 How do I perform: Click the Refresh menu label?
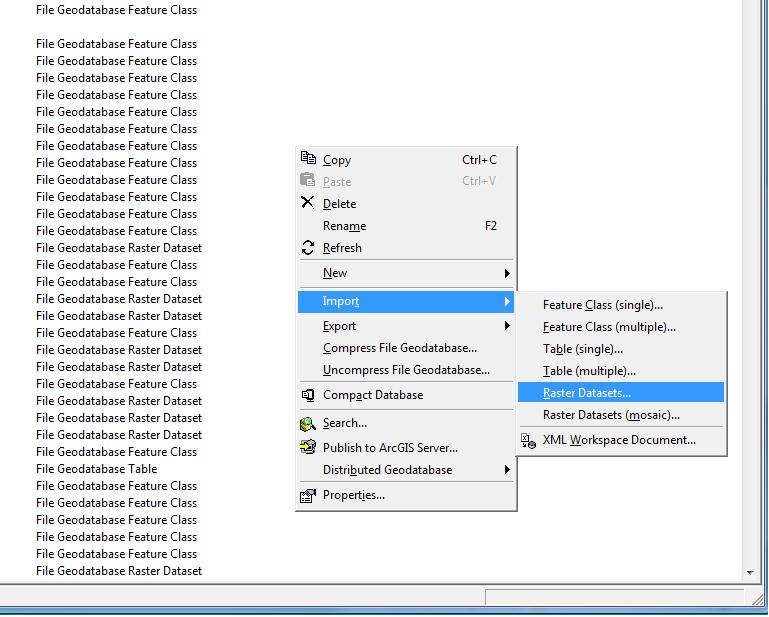coord(342,248)
